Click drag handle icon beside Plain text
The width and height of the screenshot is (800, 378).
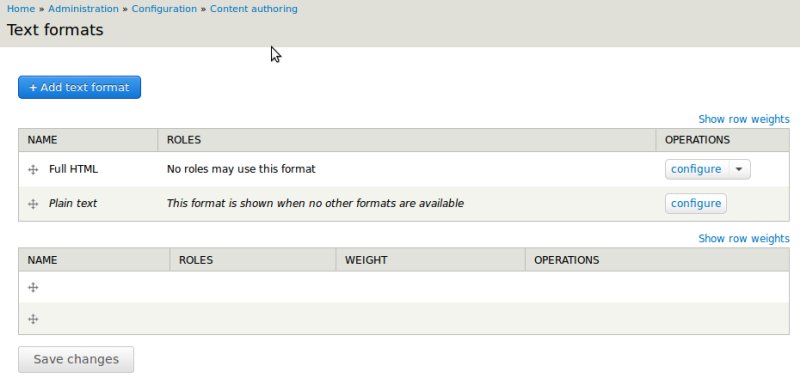tap(33, 204)
